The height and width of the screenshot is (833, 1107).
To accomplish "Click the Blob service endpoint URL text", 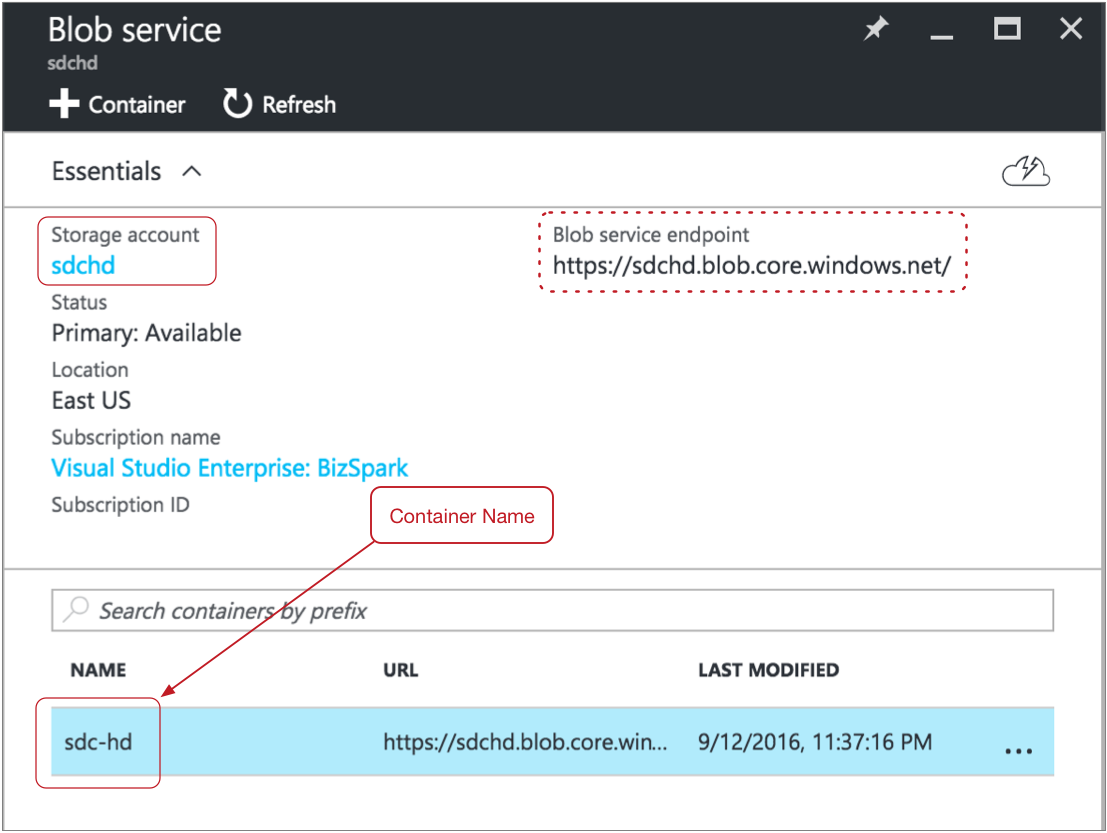I will coord(751,267).
